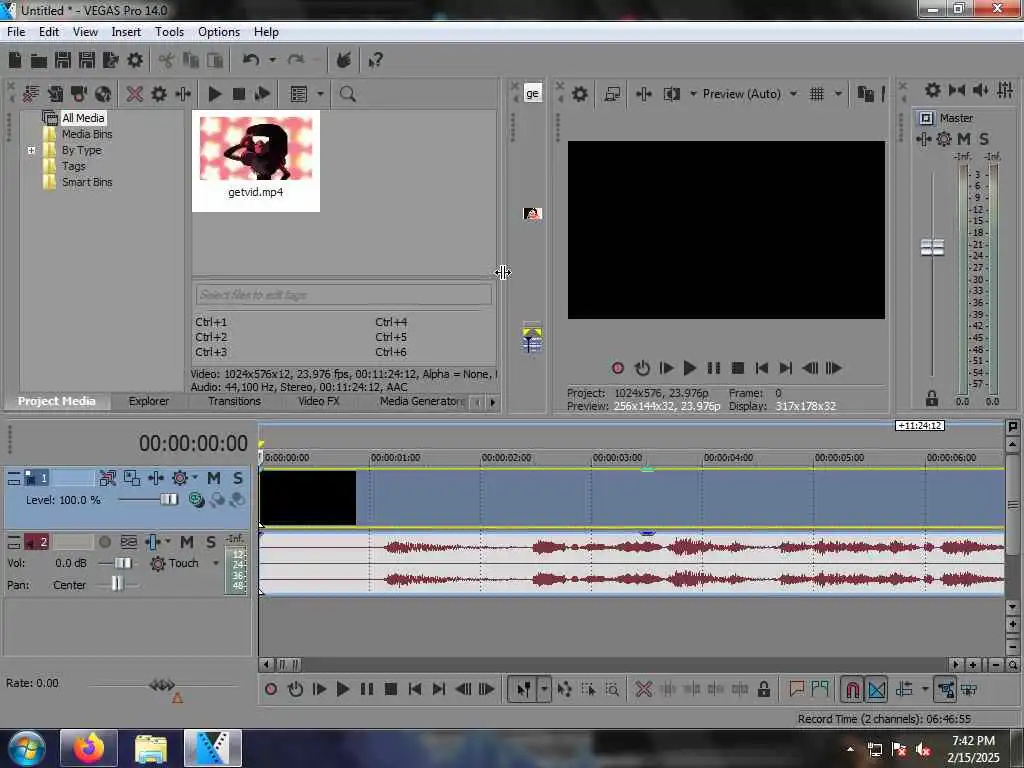
Task: Solo video track 1
Action: 238,478
